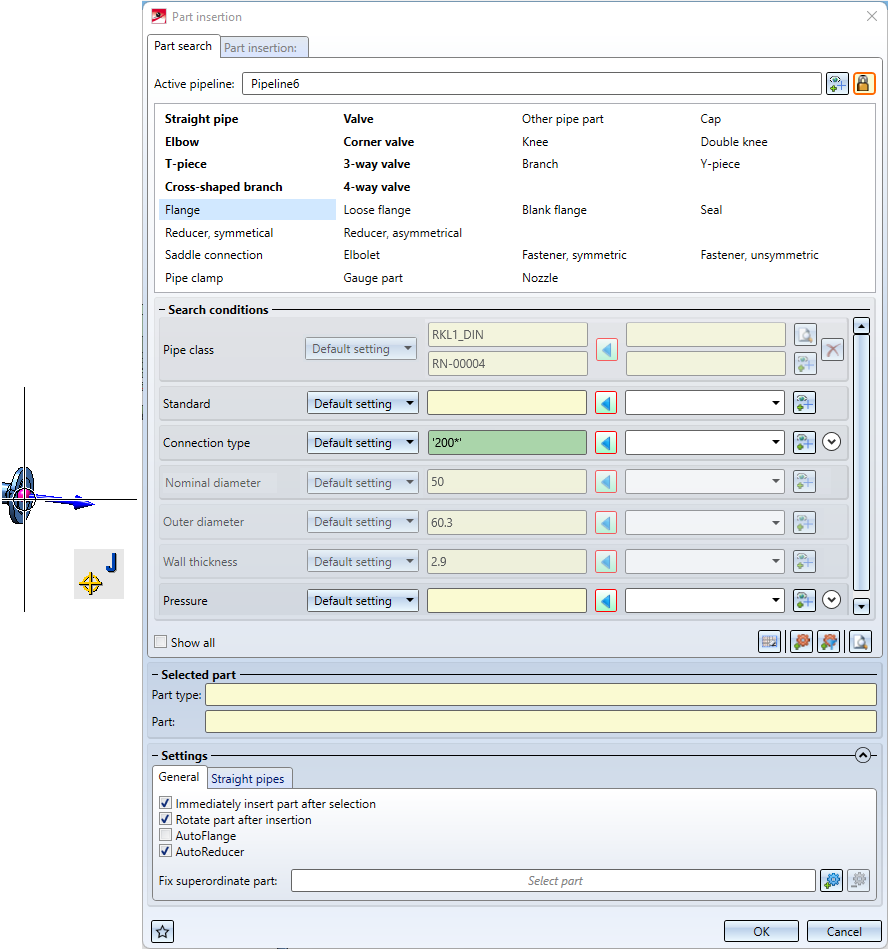The image size is (888, 949).
Task: Click the pick icon next to Active pipeline field
Action: 837,84
